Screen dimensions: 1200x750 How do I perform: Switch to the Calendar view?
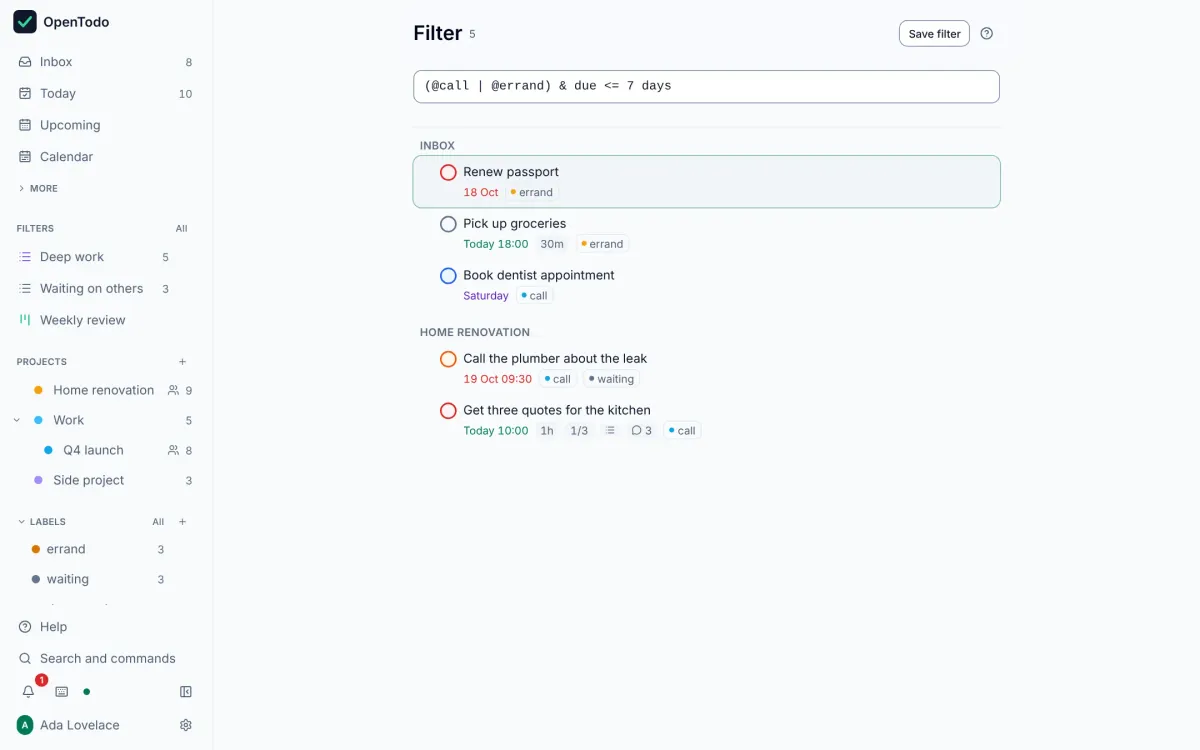tap(106, 157)
